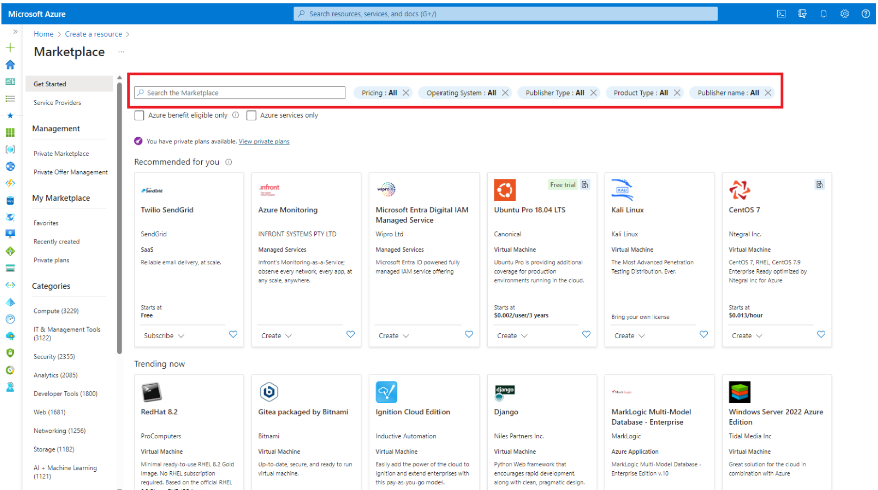Click the Search the Marketplace field
Viewport: 878px width, 490px height.
point(240,92)
